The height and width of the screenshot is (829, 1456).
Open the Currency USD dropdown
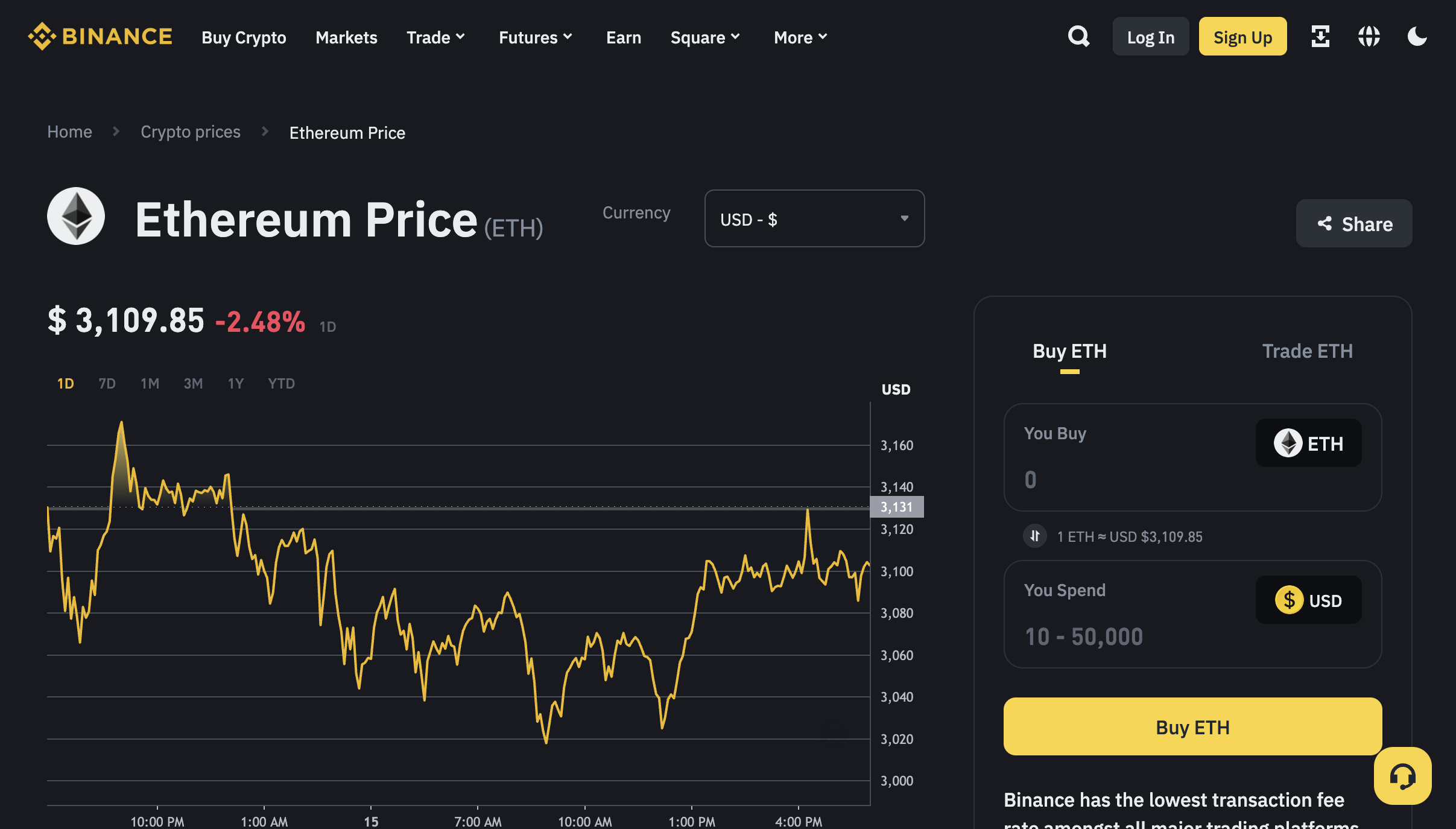(x=814, y=218)
